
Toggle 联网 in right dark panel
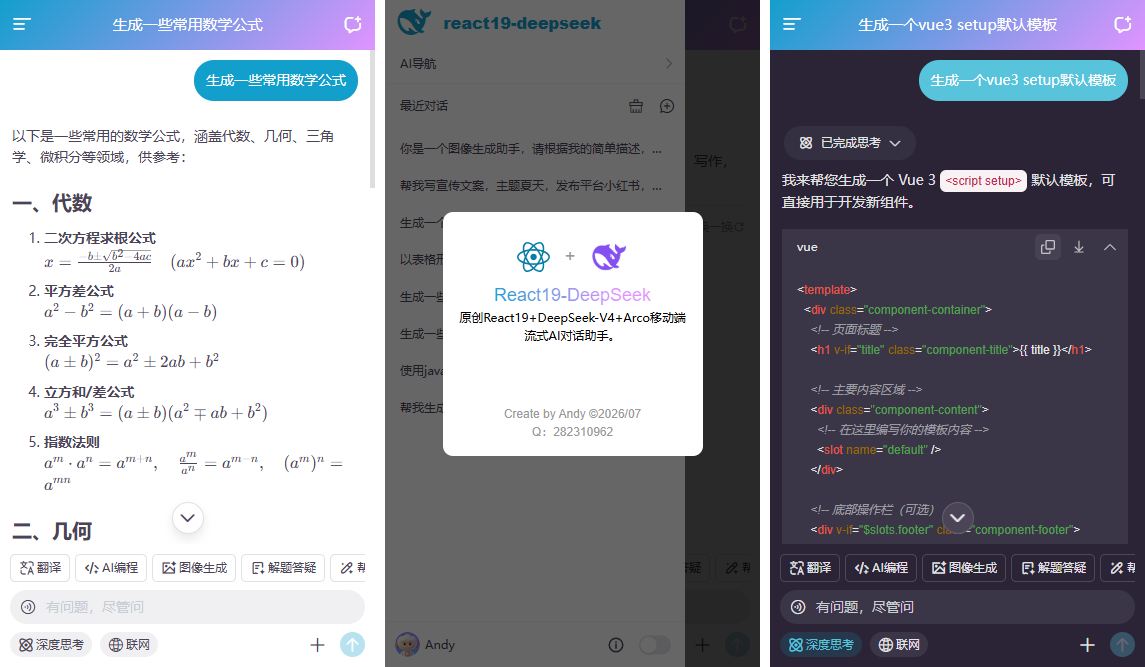point(899,644)
